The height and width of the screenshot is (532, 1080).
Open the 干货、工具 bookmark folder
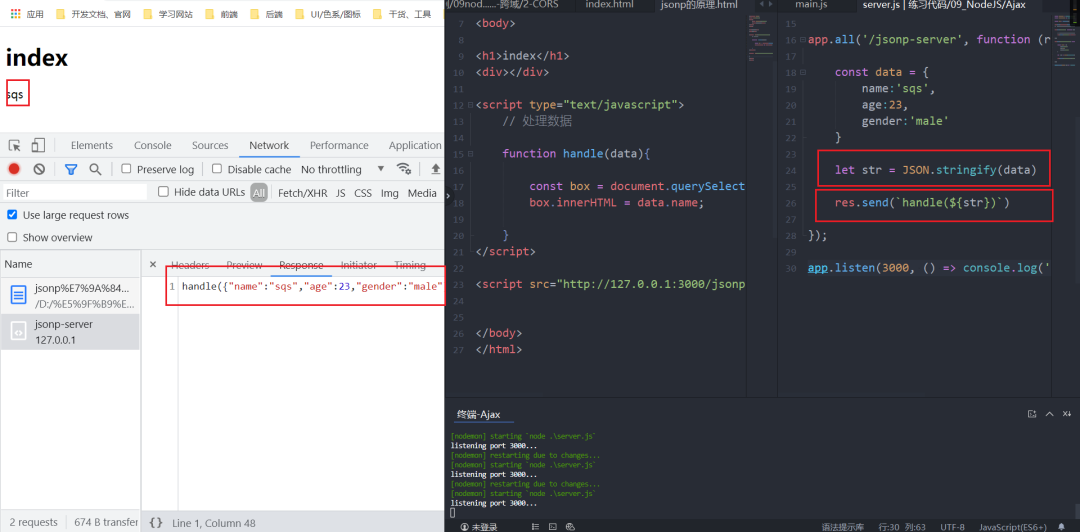coord(402,14)
